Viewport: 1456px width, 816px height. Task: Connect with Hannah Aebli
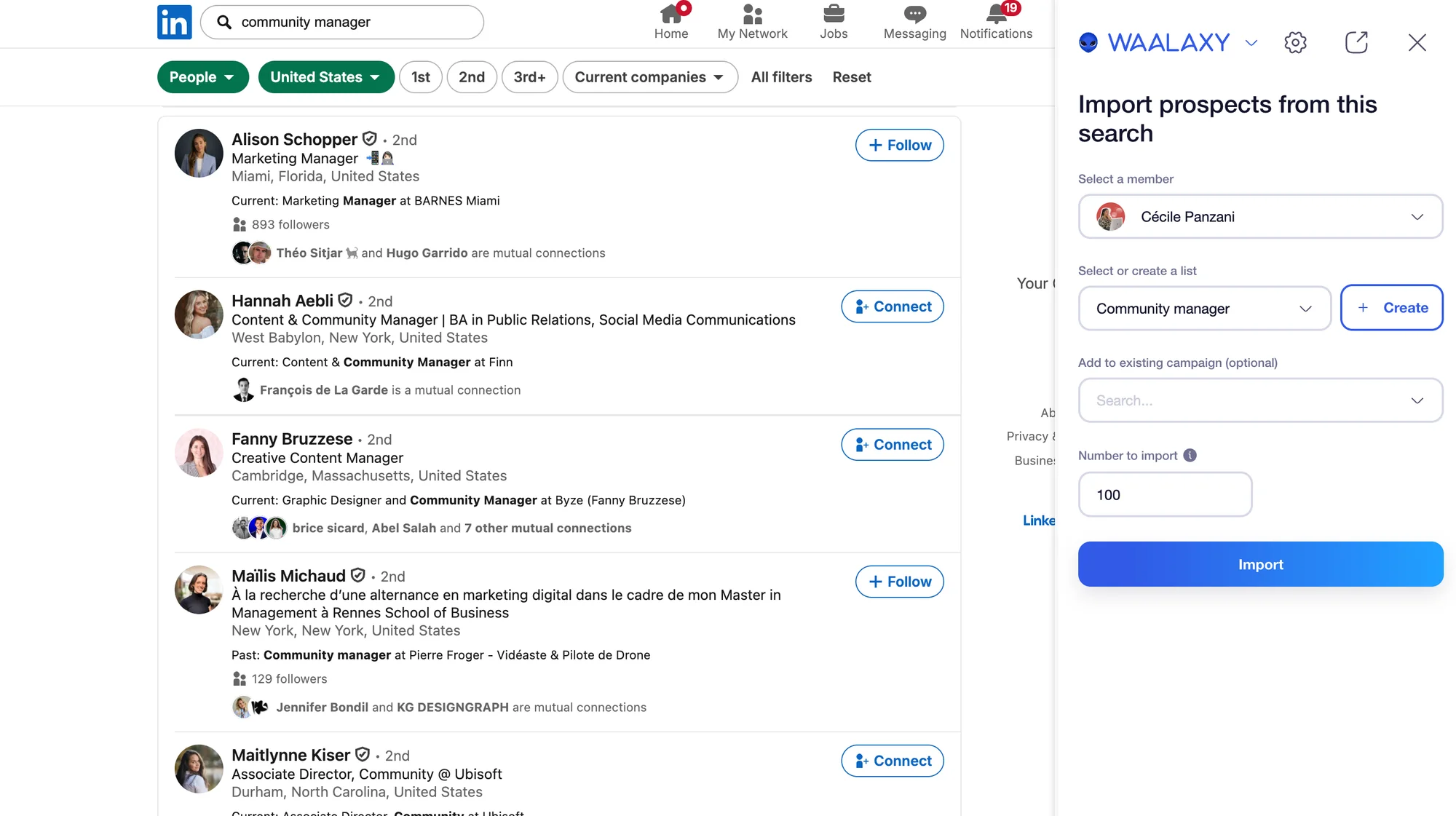[893, 306]
